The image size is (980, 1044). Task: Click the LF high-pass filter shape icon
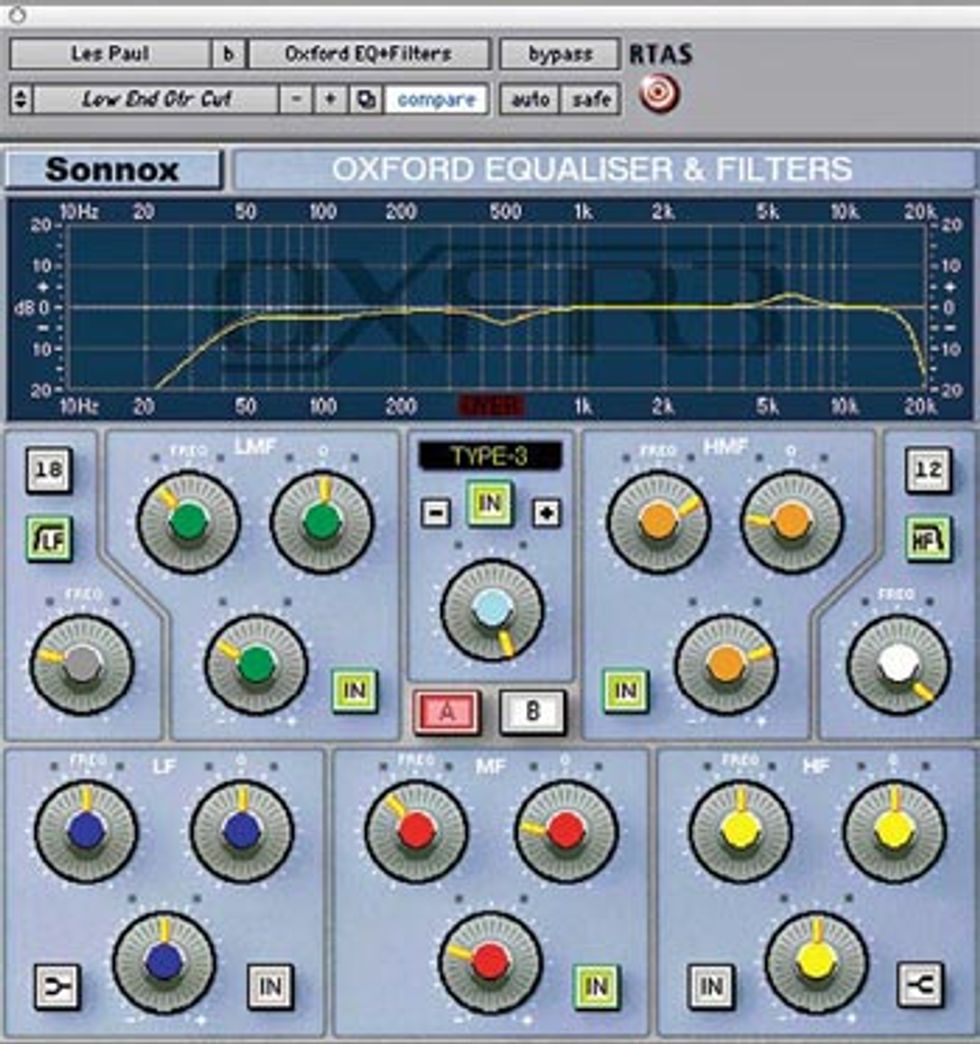[x=49, y=538]
